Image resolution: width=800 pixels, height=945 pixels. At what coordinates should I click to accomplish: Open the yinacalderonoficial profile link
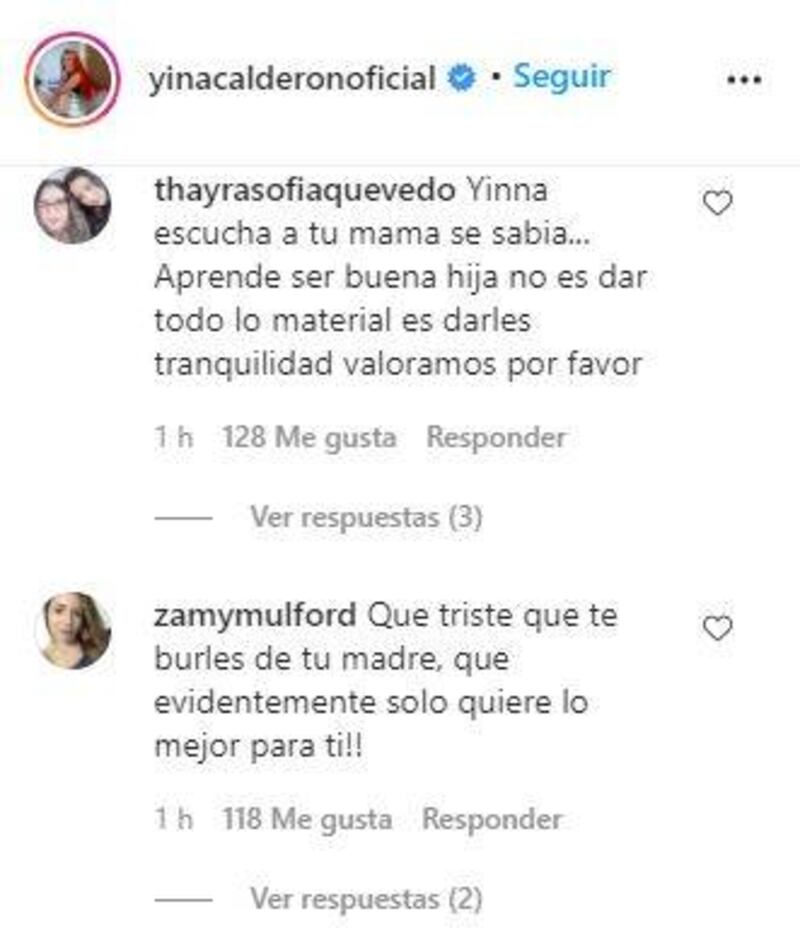(x=292, y=78)
